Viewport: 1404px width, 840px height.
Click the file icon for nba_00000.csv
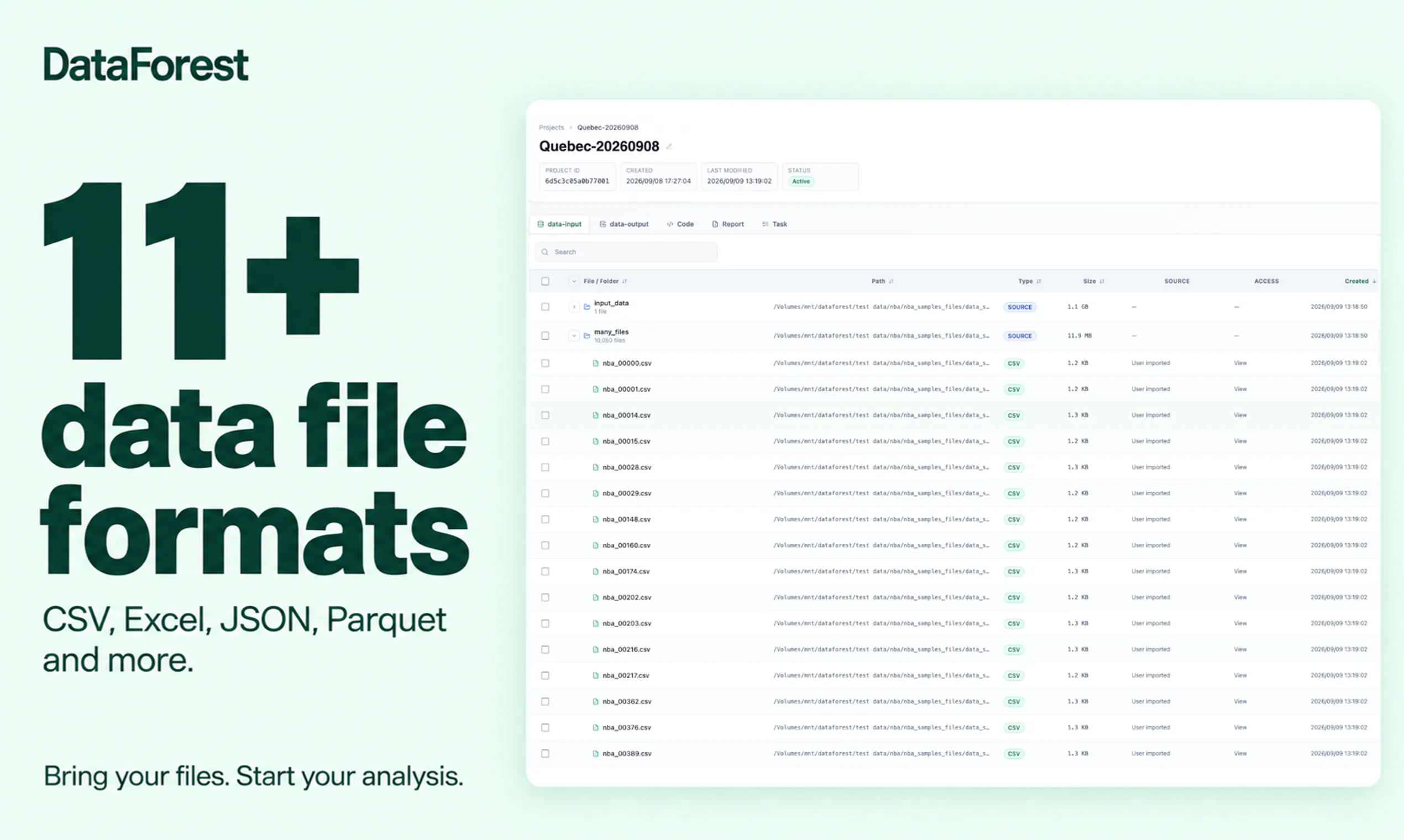coord(595,364)
